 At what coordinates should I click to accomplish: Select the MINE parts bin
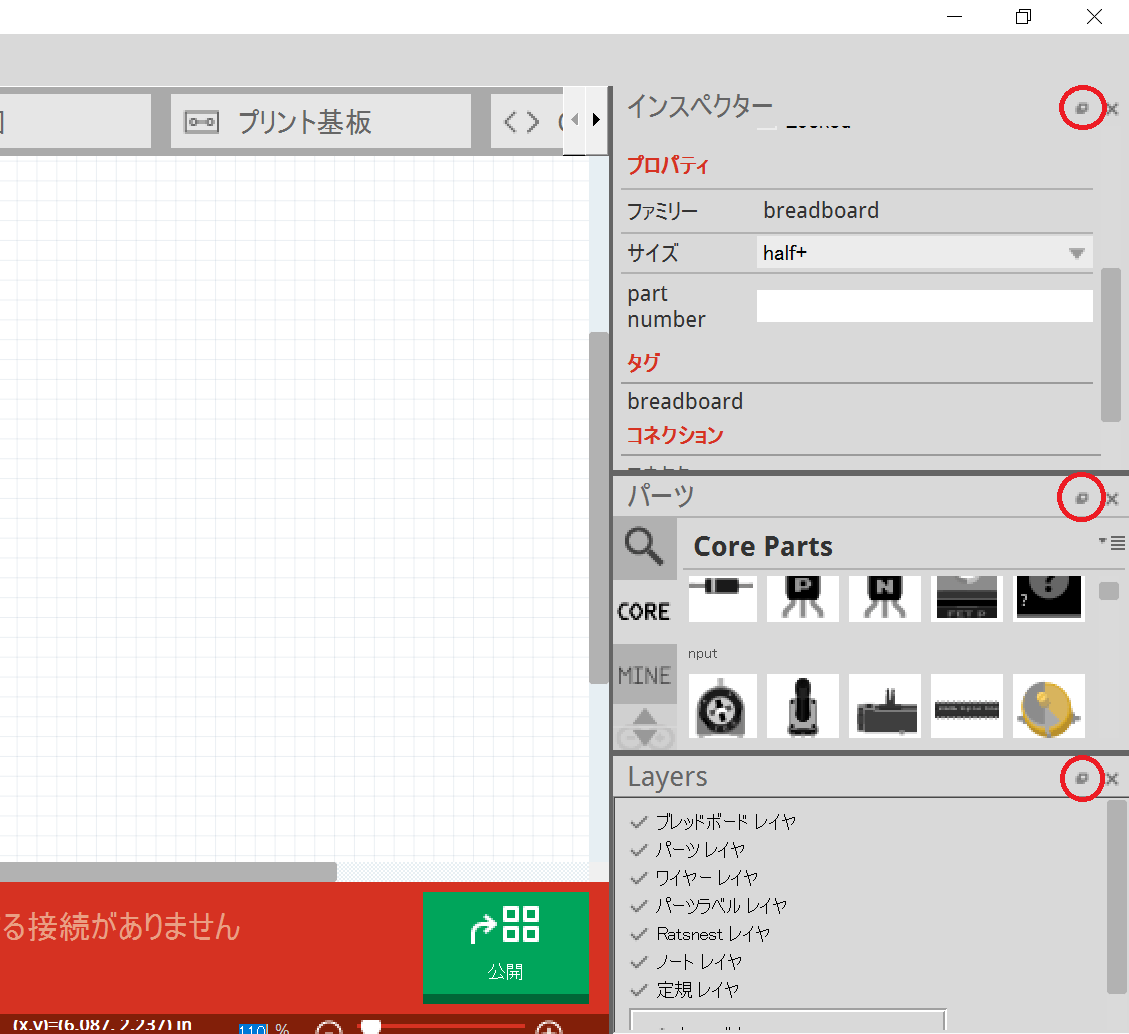pyautogui.click(x=644, y=675)
